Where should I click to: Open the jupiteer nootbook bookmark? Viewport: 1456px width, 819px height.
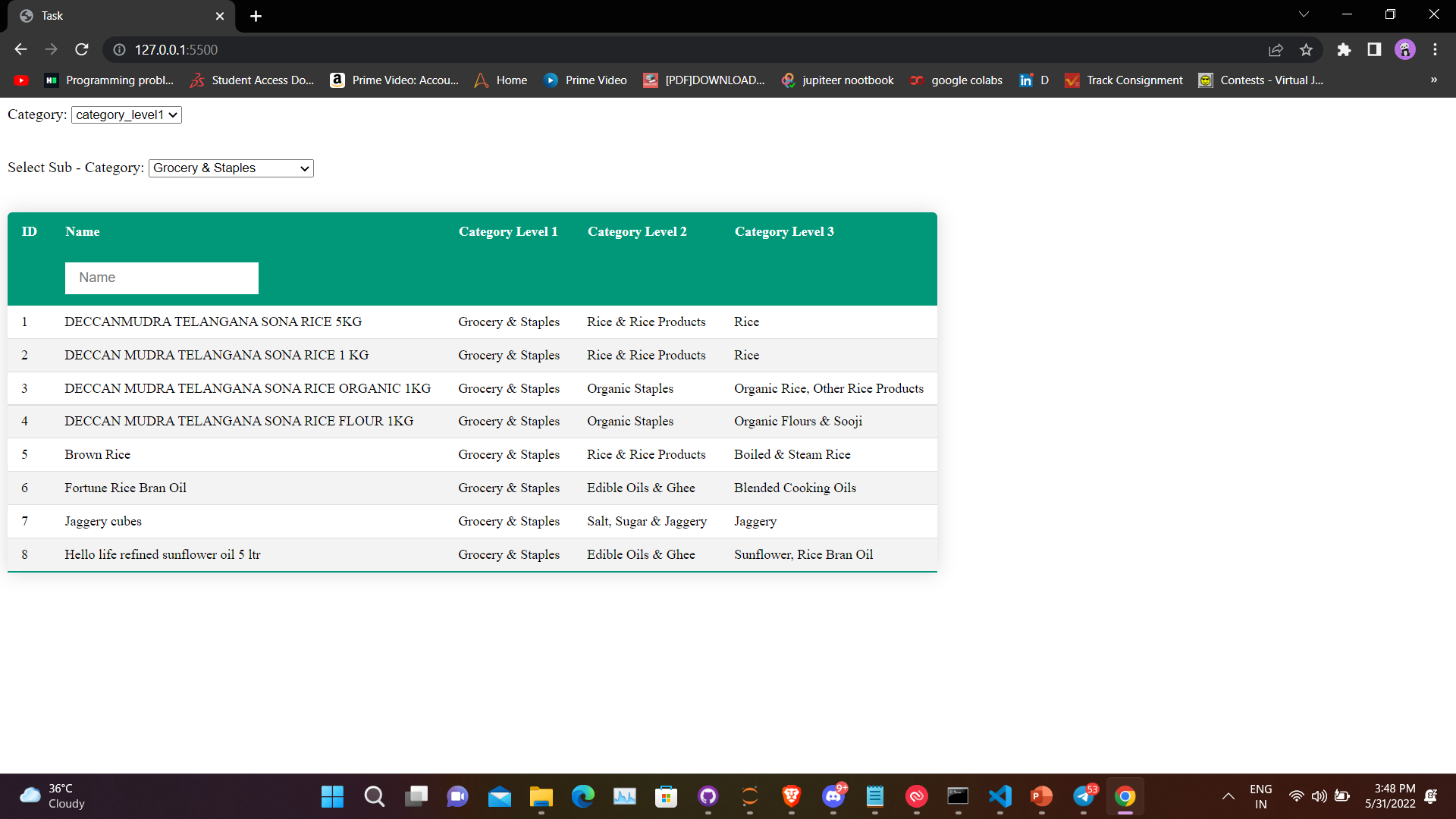point(837,80)
